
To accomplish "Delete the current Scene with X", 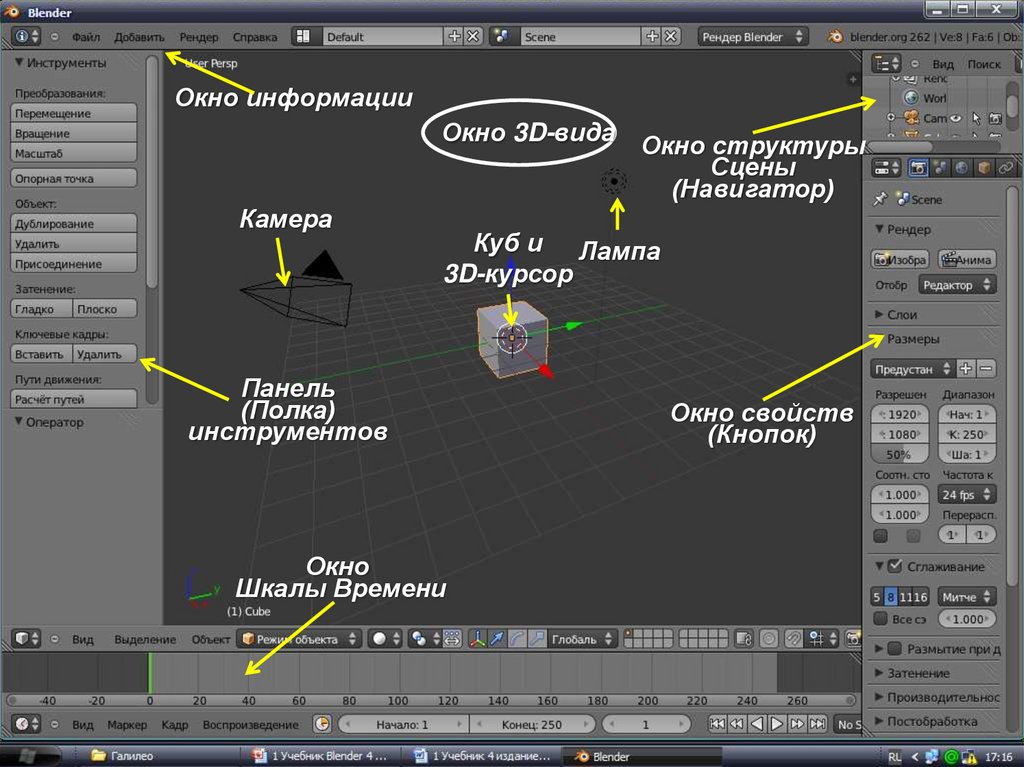I will [671, 37].
